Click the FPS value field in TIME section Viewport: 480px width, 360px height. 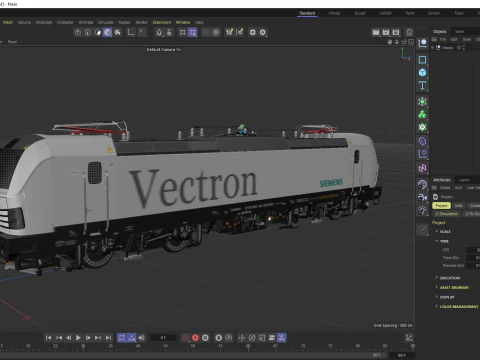click(x=473, y=250)
